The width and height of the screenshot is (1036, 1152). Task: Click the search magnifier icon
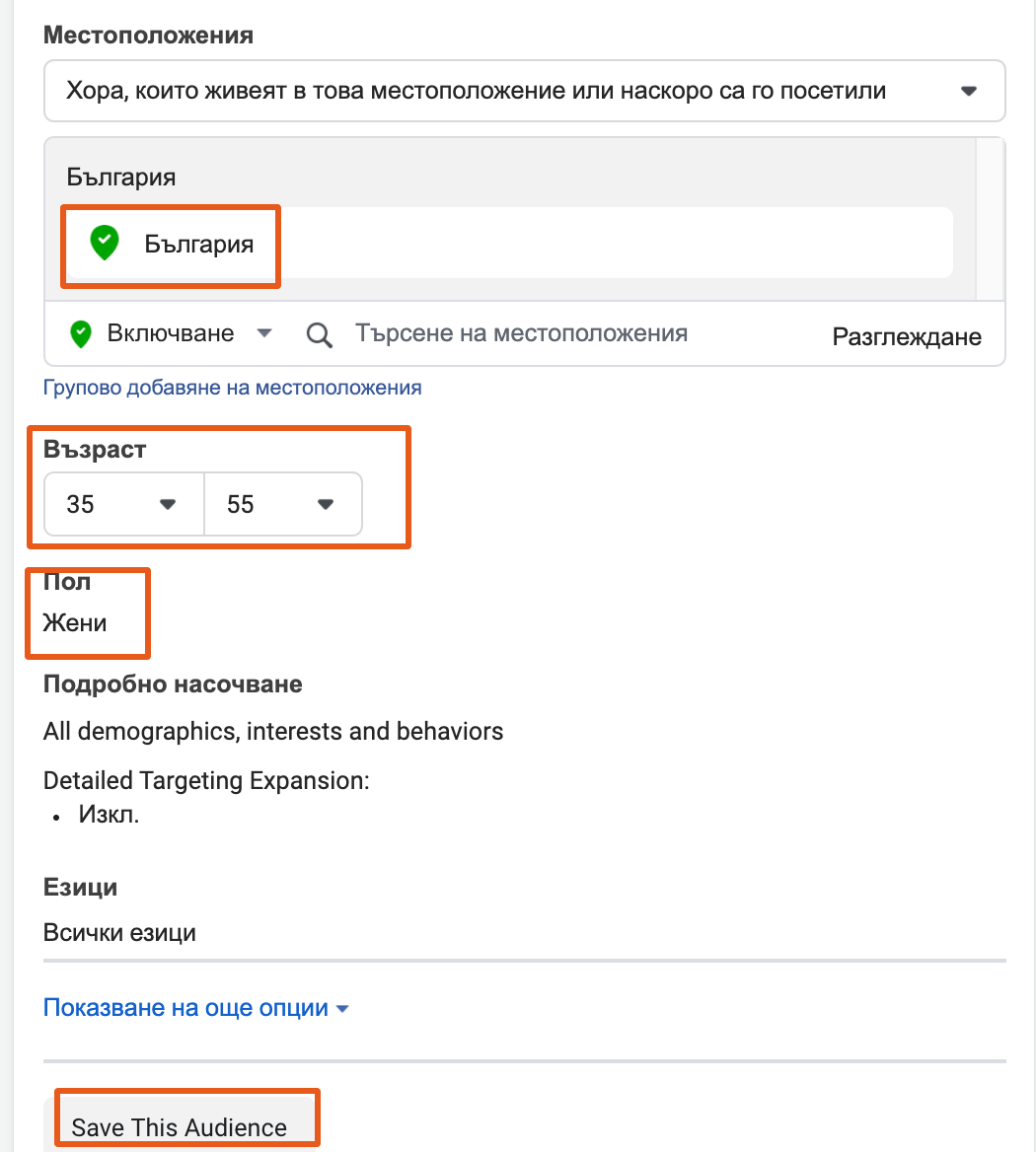(319, 334)
